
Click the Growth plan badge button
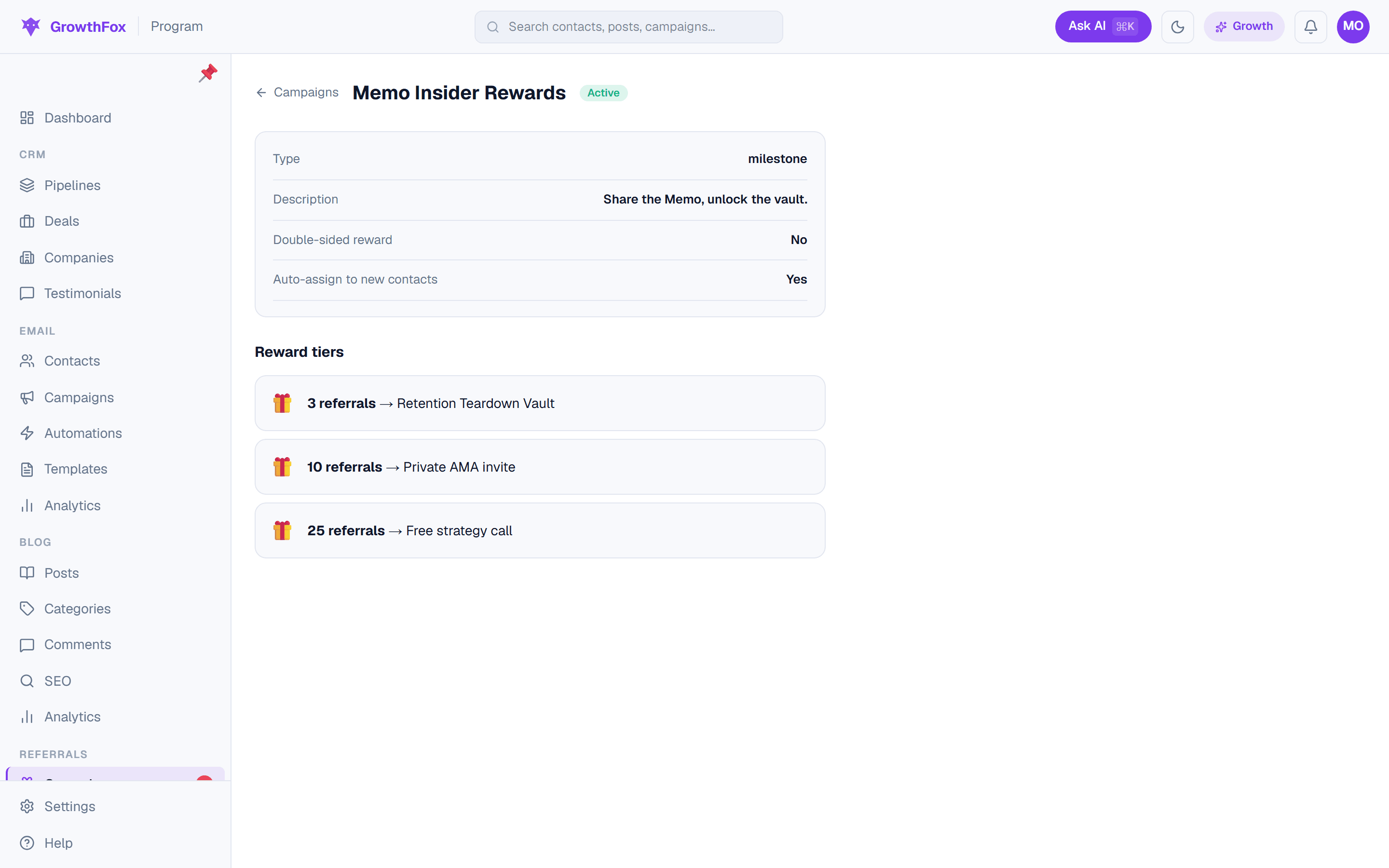coord(1244,27)
